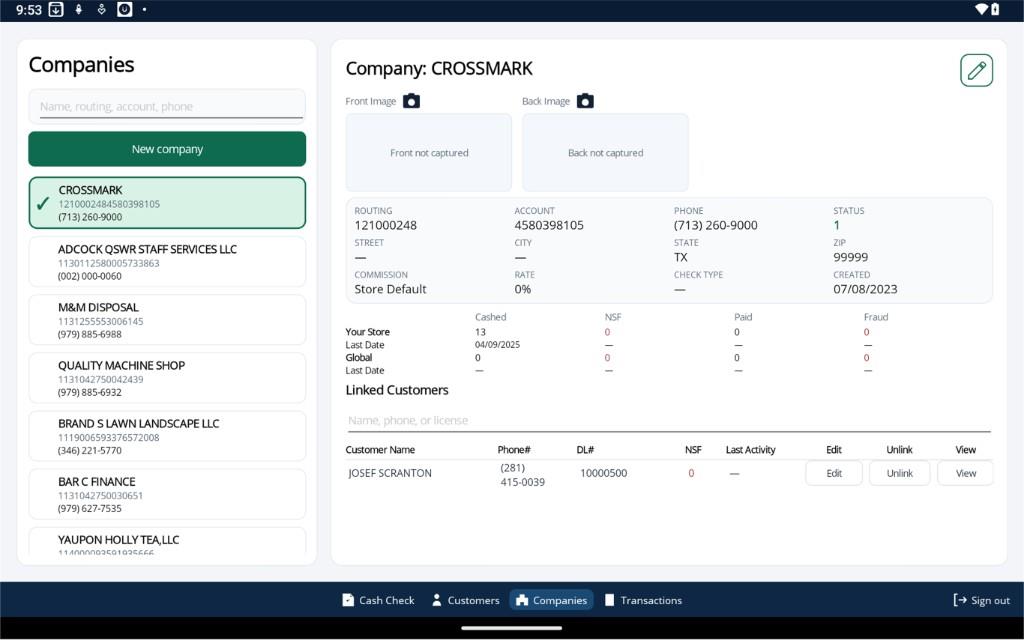Open the Cash Check tab
Screen dimensions: 1024x640
pyautogui.click(x=378, y=600)
